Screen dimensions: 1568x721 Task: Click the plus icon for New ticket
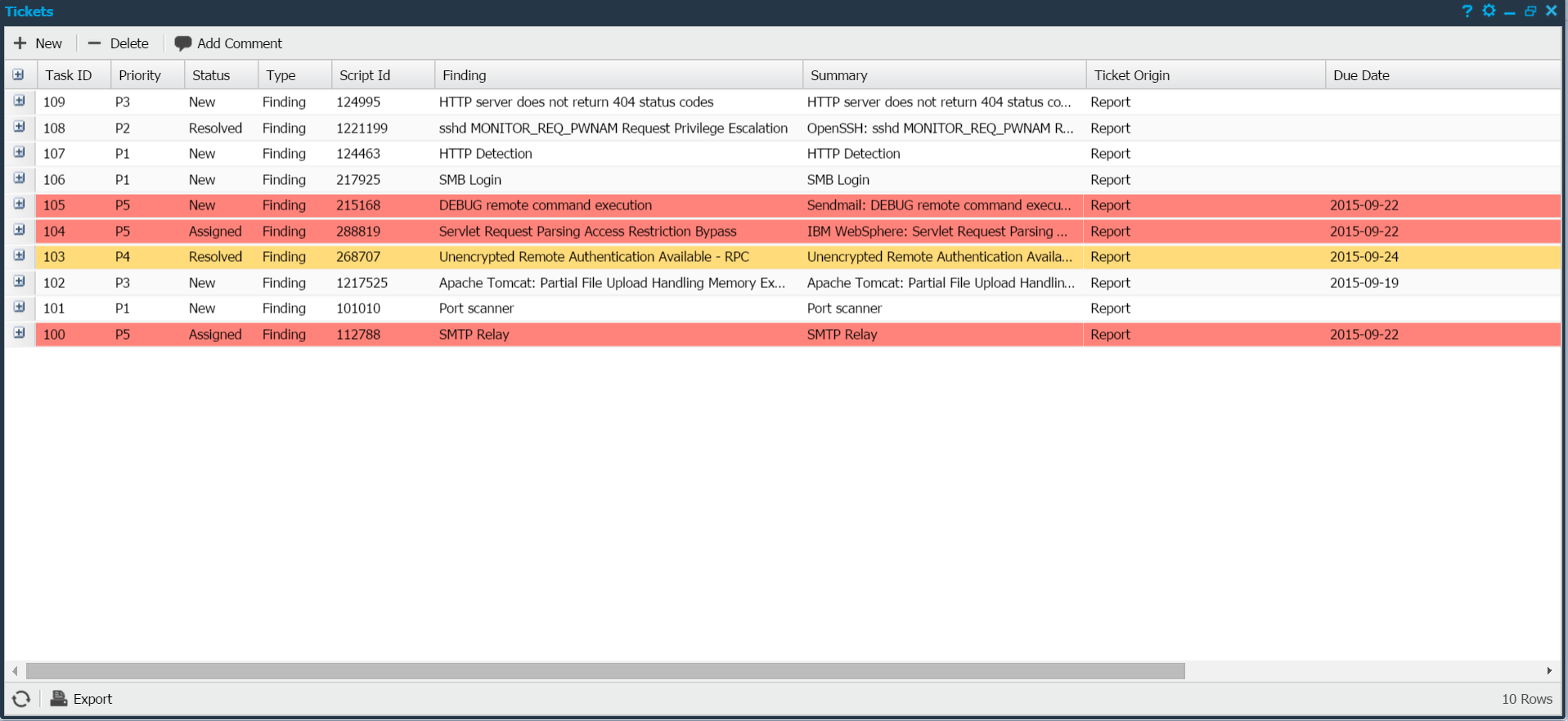(20, 43)
